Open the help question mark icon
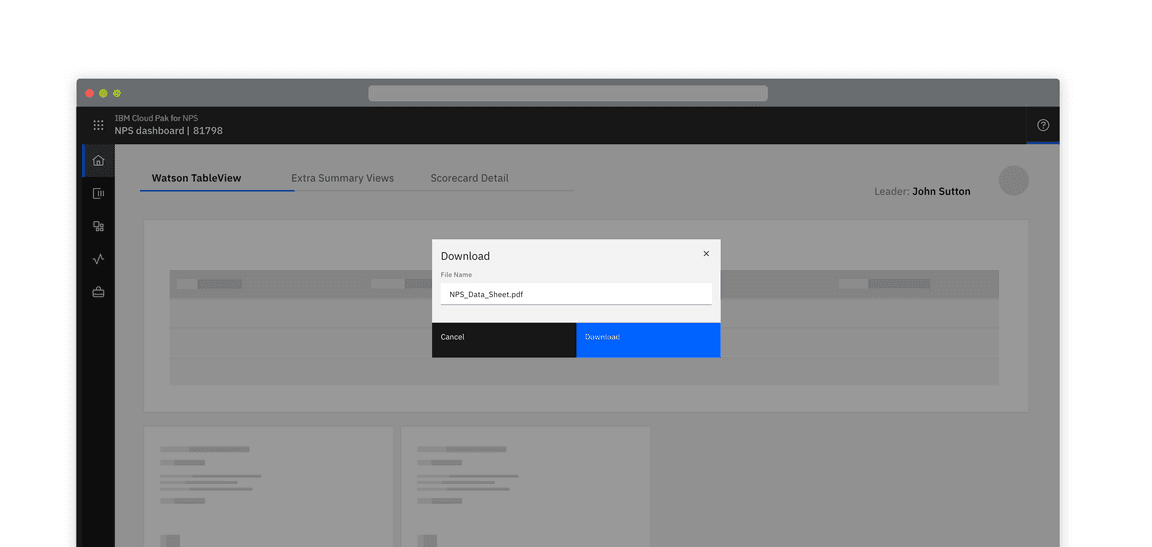 [1043, 125]
